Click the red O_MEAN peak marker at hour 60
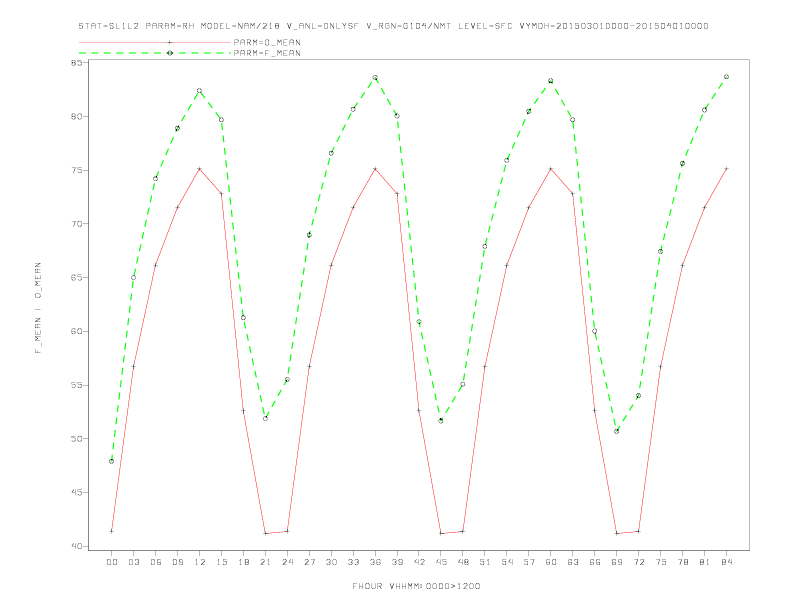Image resolution: width=792 pixels, height=612 pixels. click(551, 169)
